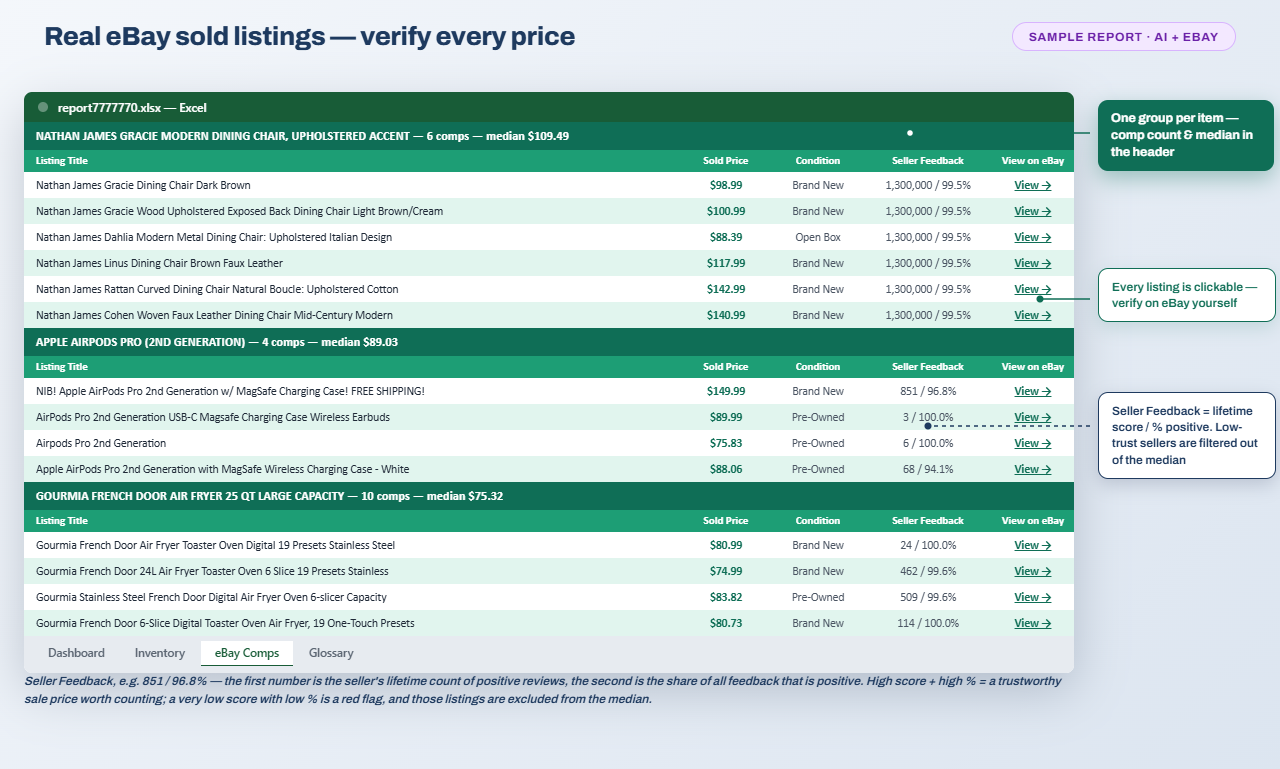Click Condition column header in AirPods Pro group

(x=818, y=367)
